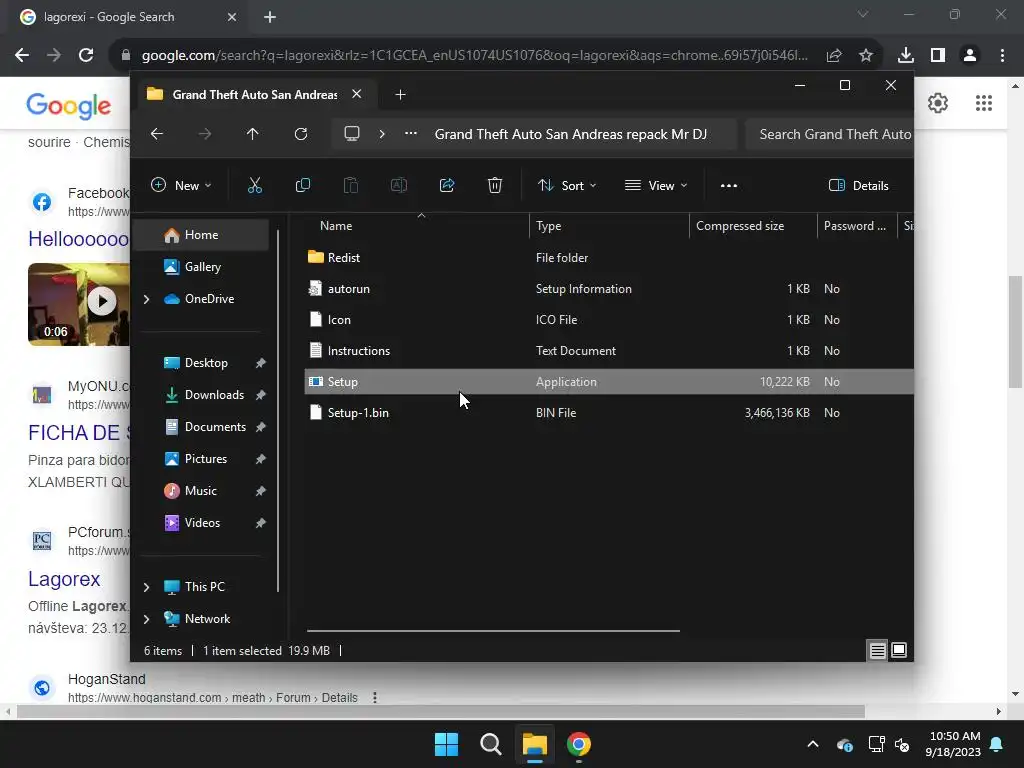Click the Chrome icon on the taskbar
This screenshot has height=768, width=1024.
[579, 744]
